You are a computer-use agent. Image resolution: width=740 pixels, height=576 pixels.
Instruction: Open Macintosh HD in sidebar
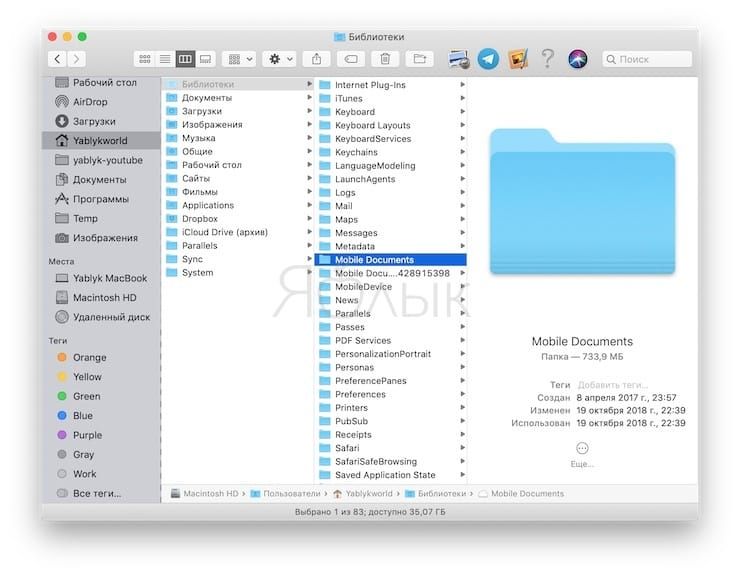104,297
